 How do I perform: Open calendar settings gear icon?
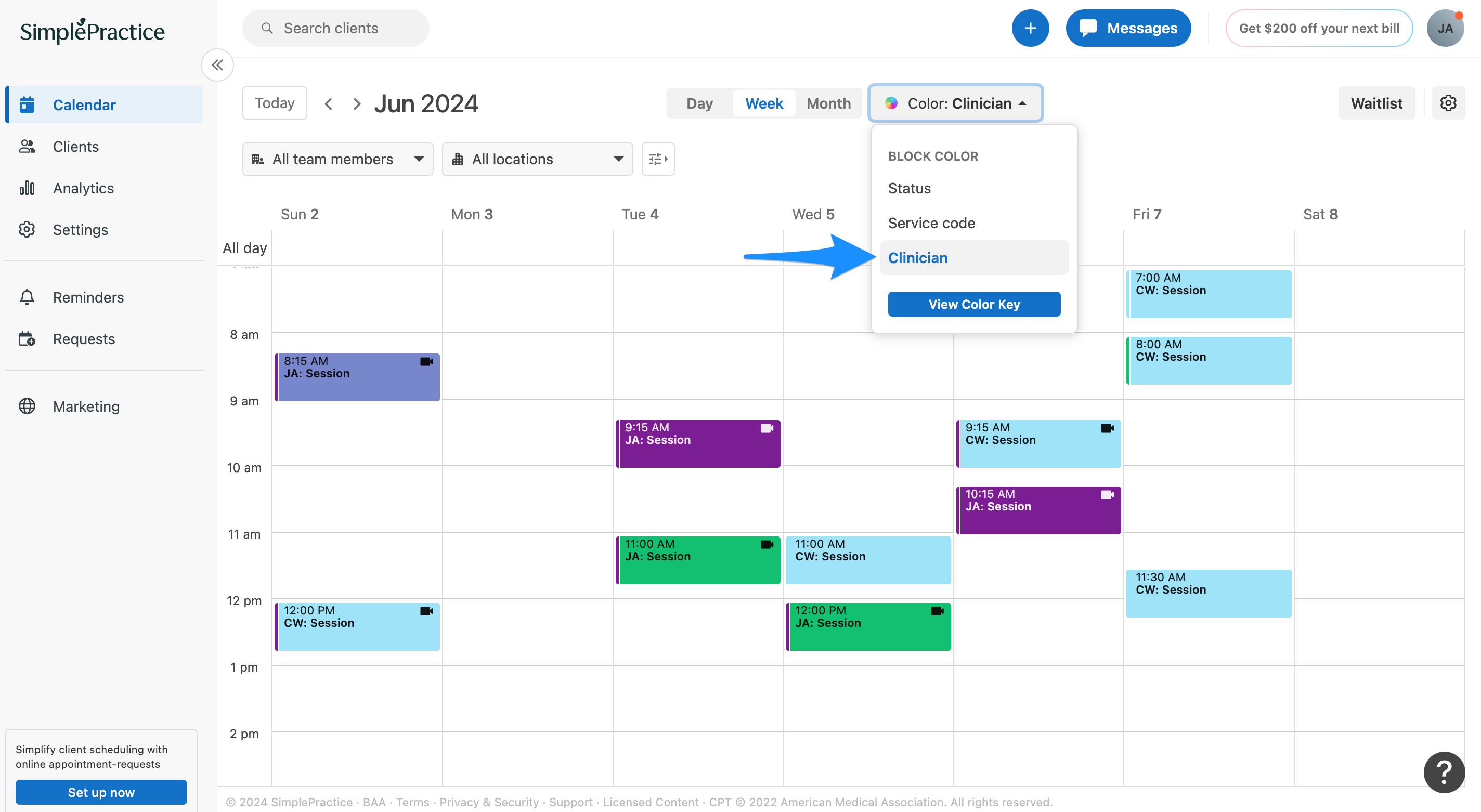click(x=1448, y=103)
